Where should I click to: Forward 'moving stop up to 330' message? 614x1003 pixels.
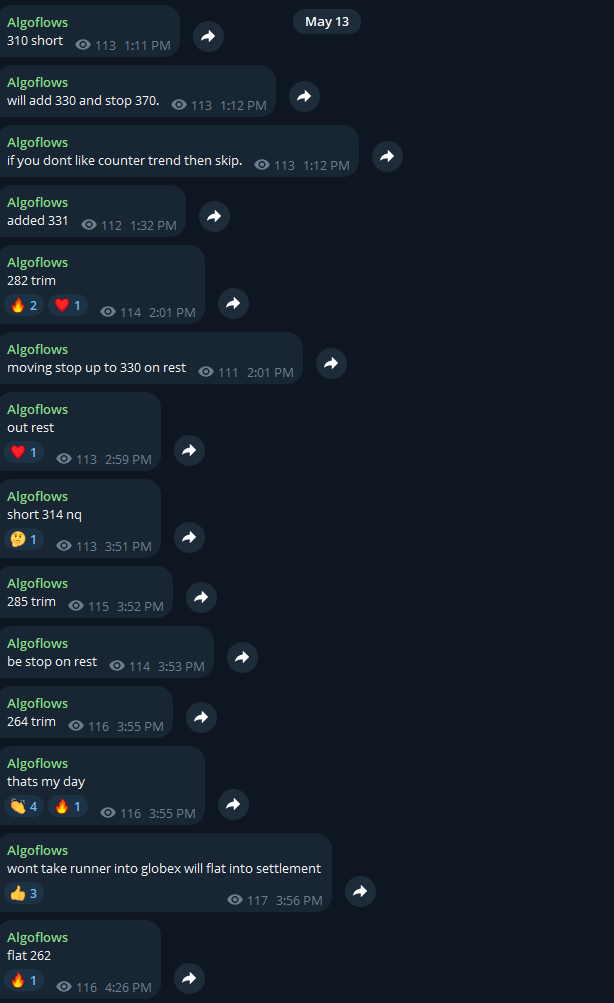[331, 363]
